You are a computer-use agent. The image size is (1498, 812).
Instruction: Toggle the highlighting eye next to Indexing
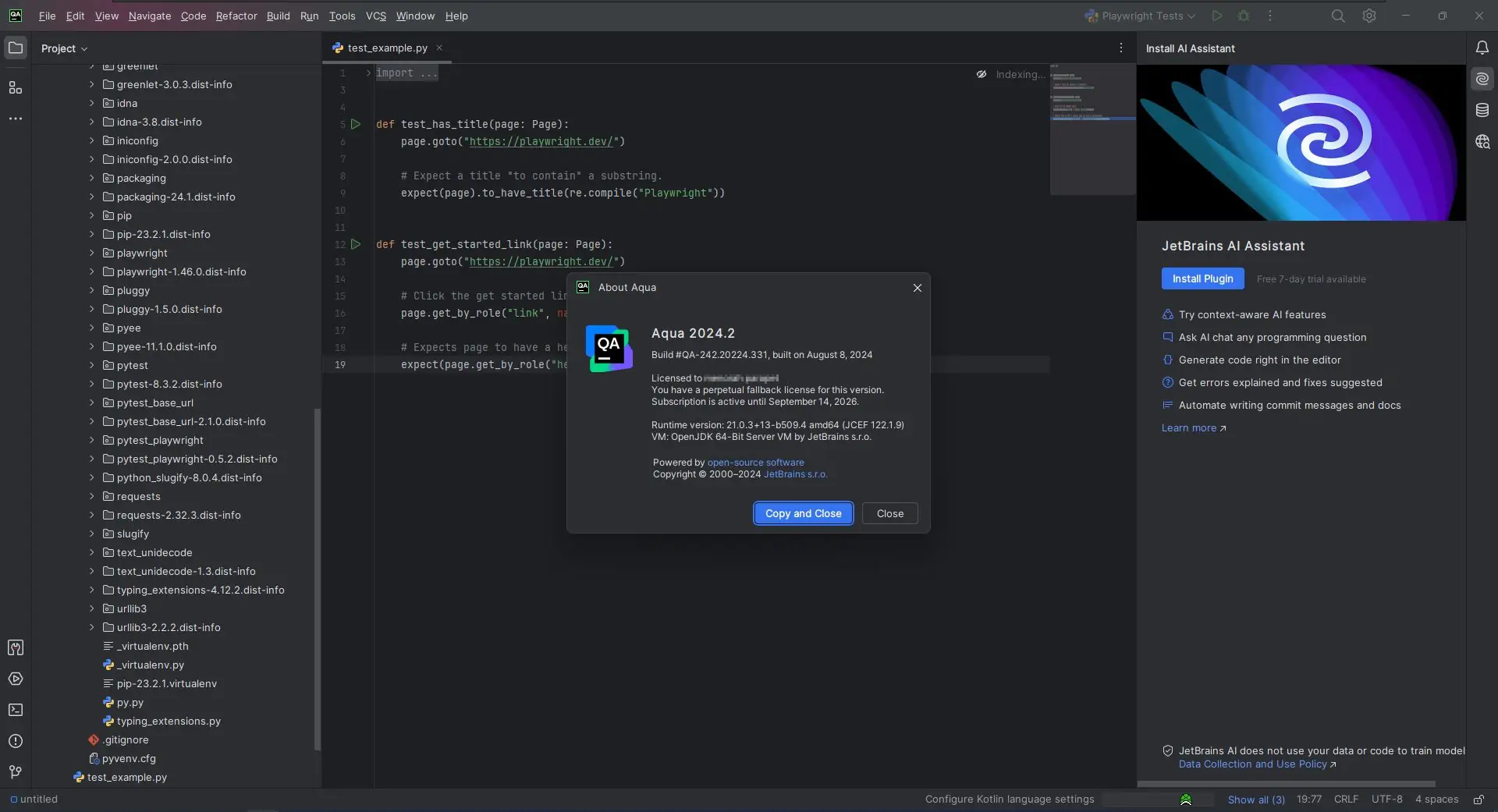(982, 74)
